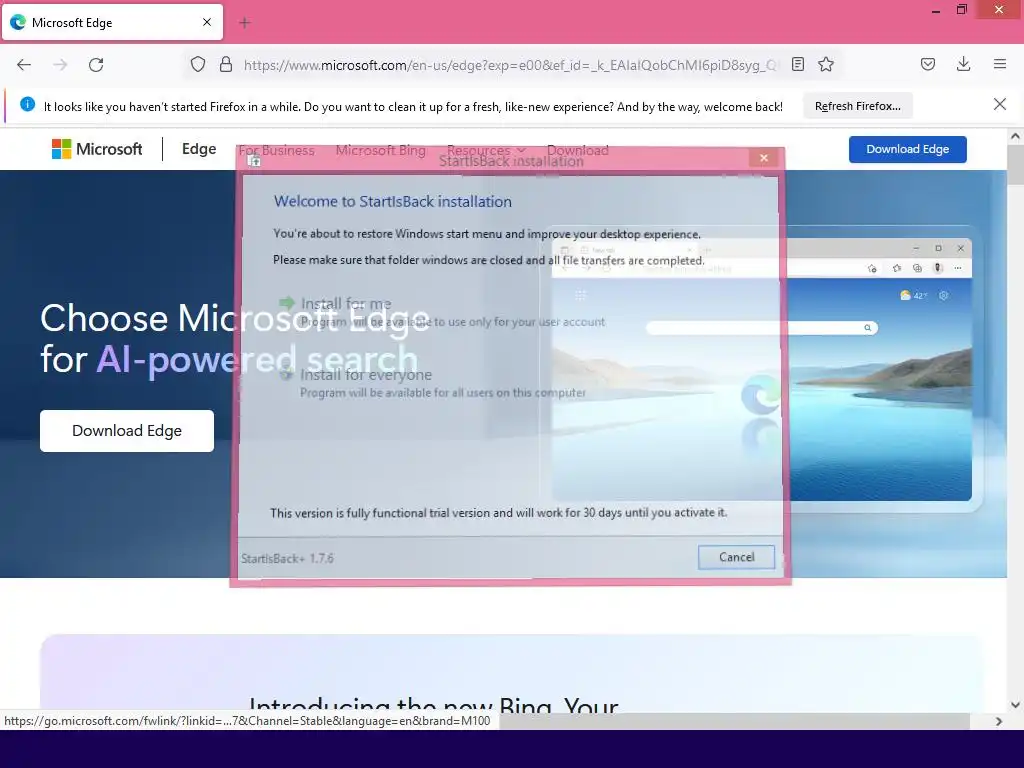Image resolution: width=1024 pixels, height=768 pixels.
Task: Click page vertical scrollbar up arrow
Action: click(x=1015, y=136)
